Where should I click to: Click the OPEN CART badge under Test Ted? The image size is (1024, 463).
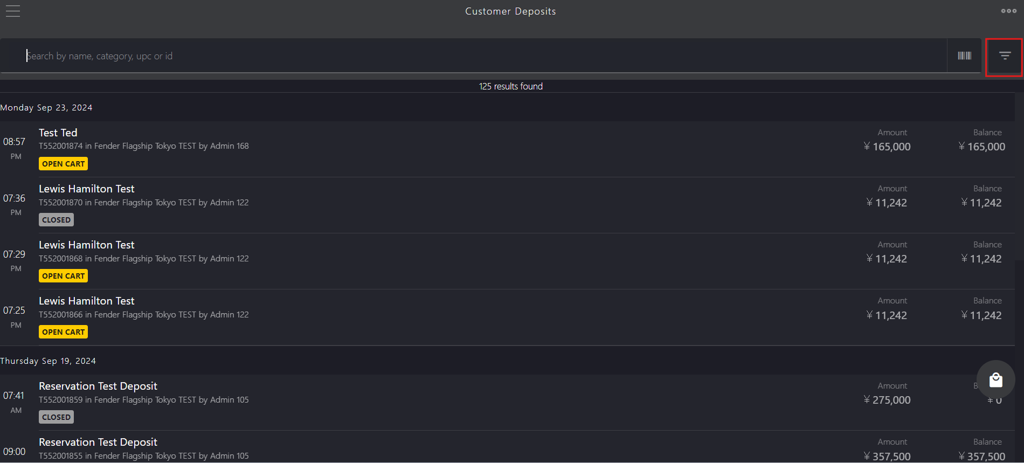63,164
